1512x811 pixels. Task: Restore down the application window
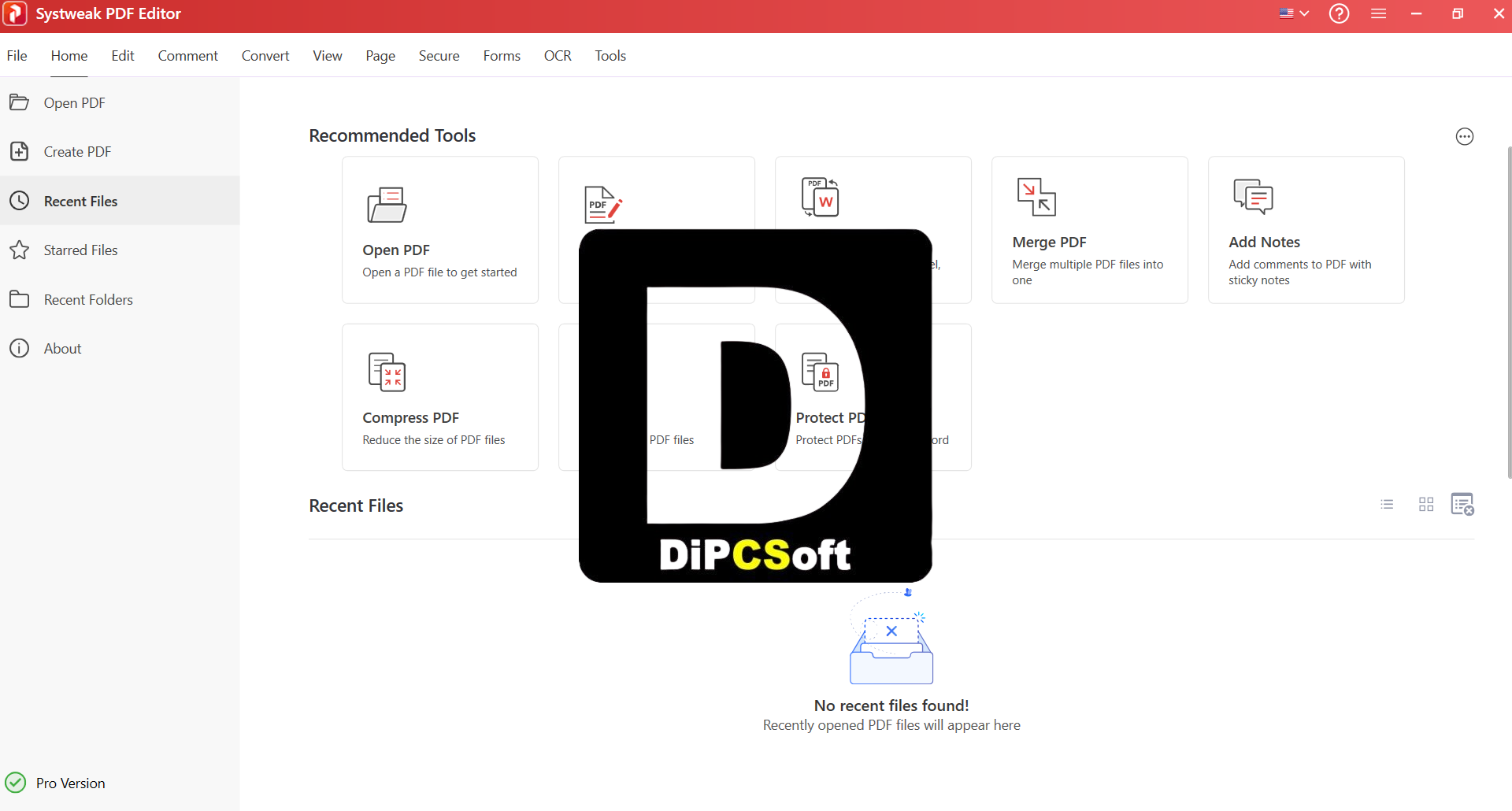coord(1458,13)
